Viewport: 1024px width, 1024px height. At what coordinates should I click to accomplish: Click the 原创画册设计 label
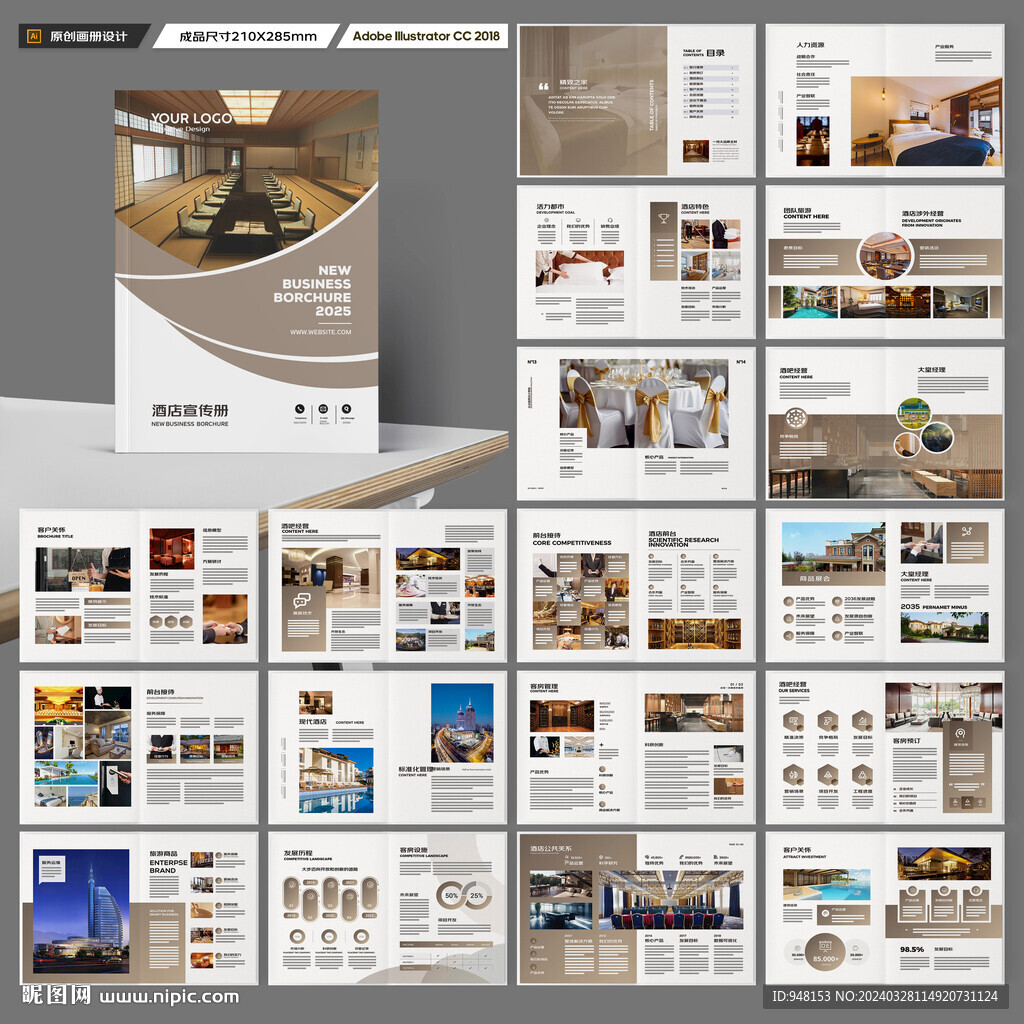[89, 37]
